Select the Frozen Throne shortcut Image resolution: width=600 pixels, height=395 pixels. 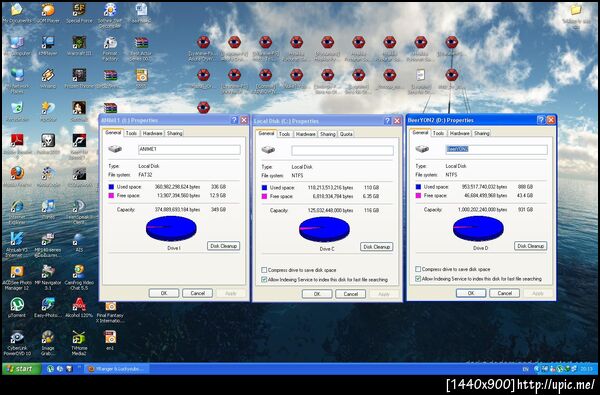79,78
